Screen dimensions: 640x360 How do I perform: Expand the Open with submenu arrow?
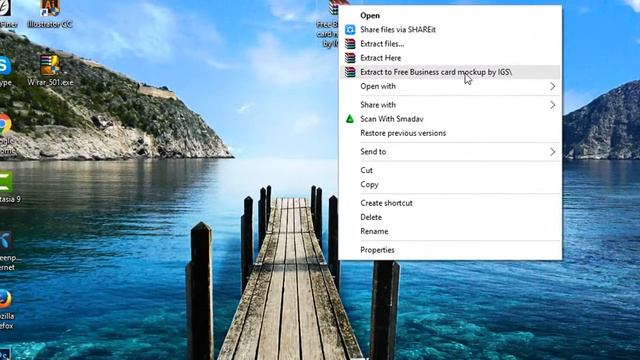pos(552,86)
